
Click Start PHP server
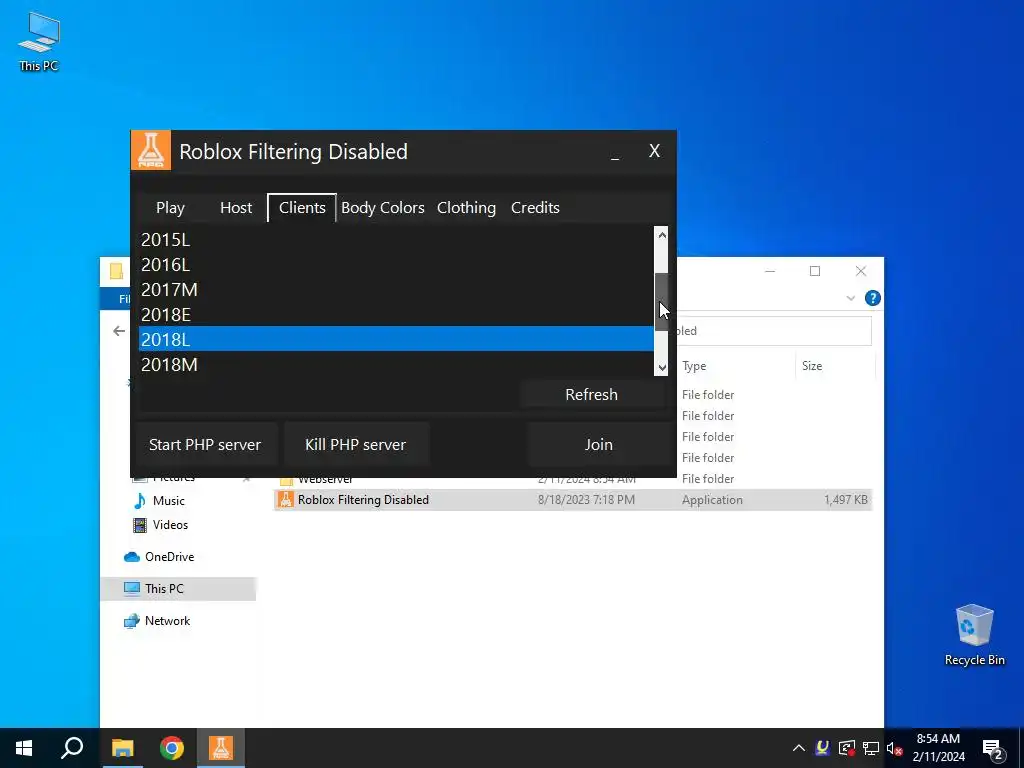[205, 445]
